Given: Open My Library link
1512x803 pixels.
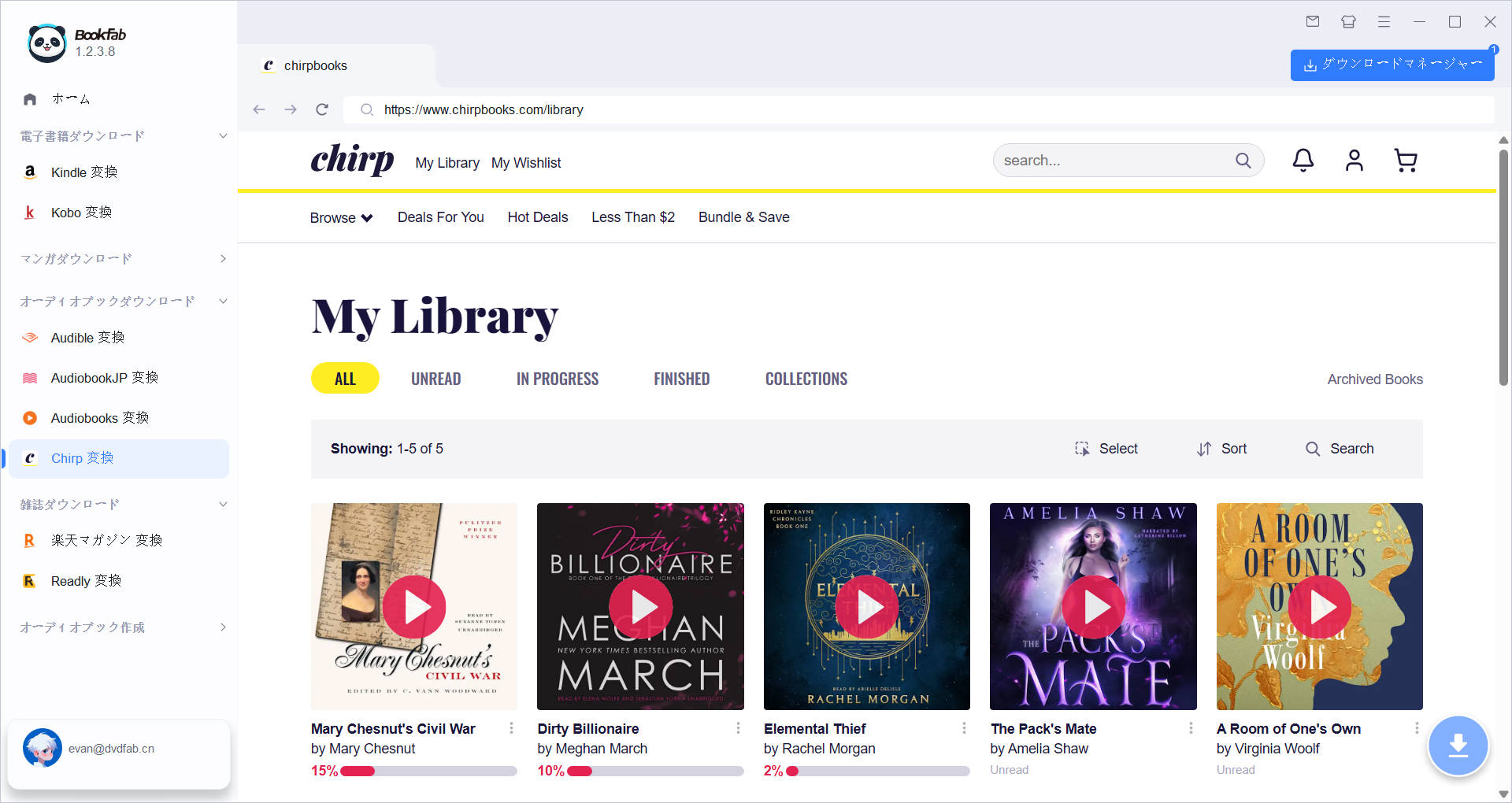Looking at the screenshot, I should (447, 163).
